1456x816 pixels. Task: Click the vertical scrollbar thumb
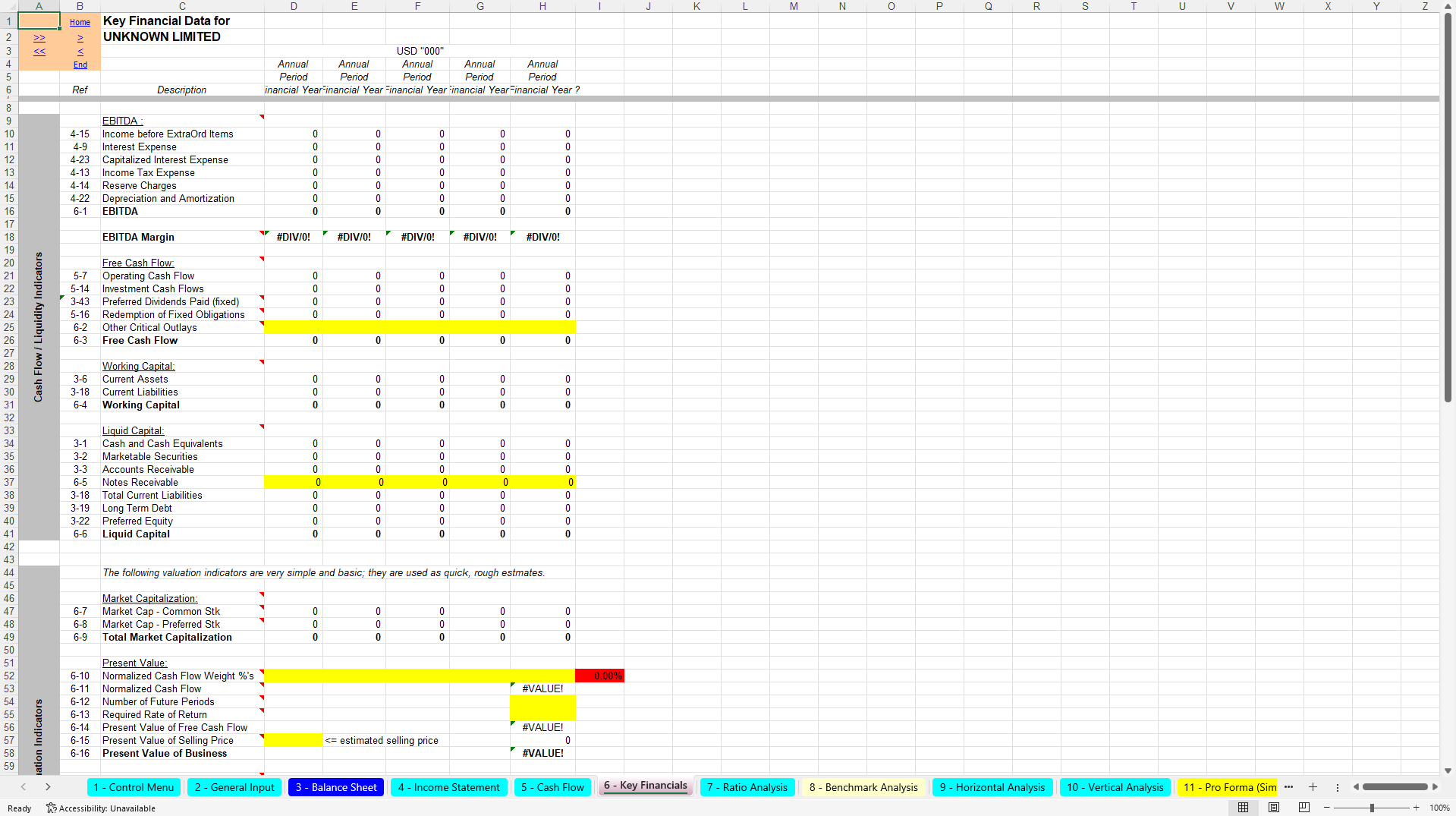(x=1448, y=206)
